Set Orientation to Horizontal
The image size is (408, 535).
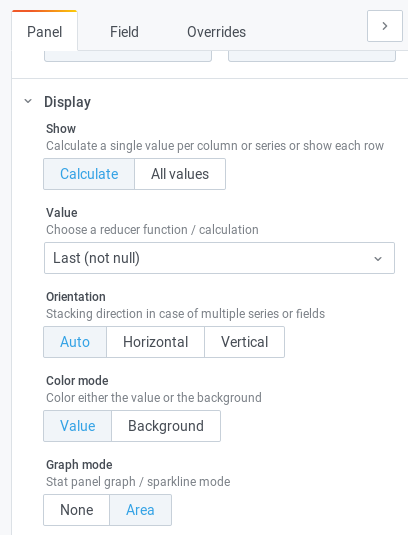[x=156, y=342]
